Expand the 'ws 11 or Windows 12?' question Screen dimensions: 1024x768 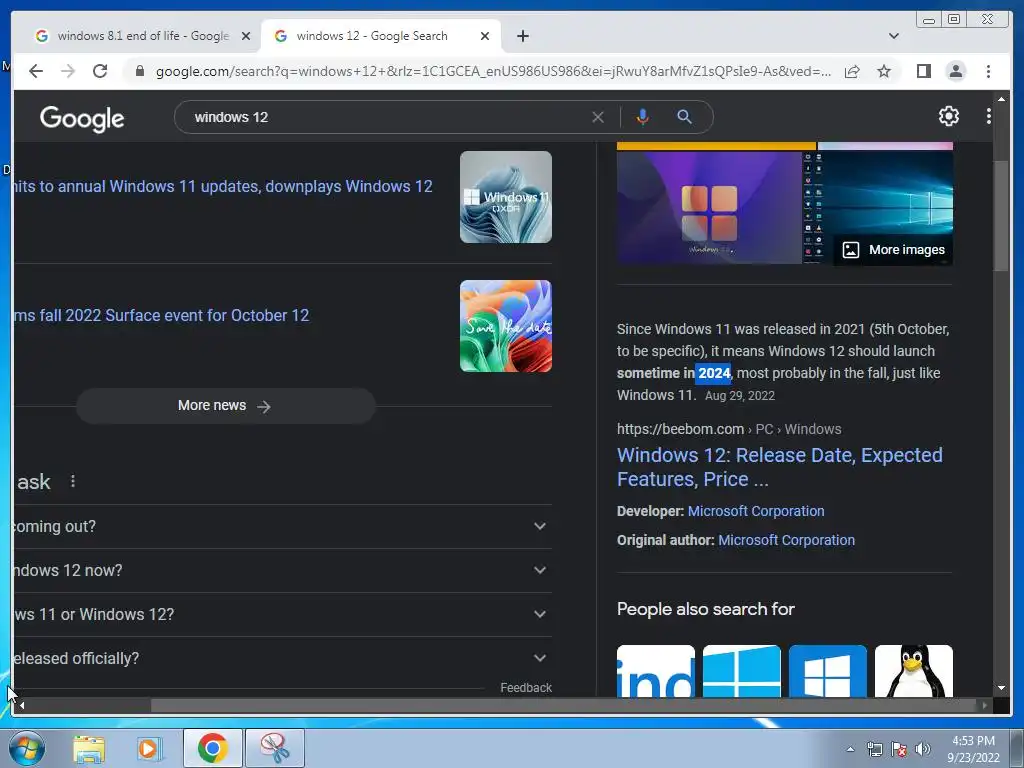(282, 615)
